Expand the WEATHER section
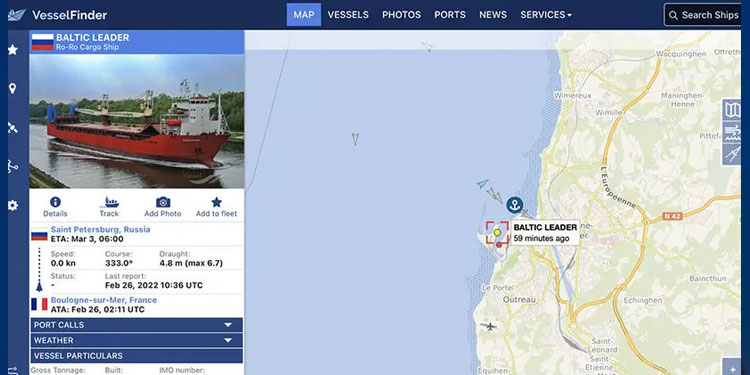Screen dimensions: 750x375 tap(136, 340)
